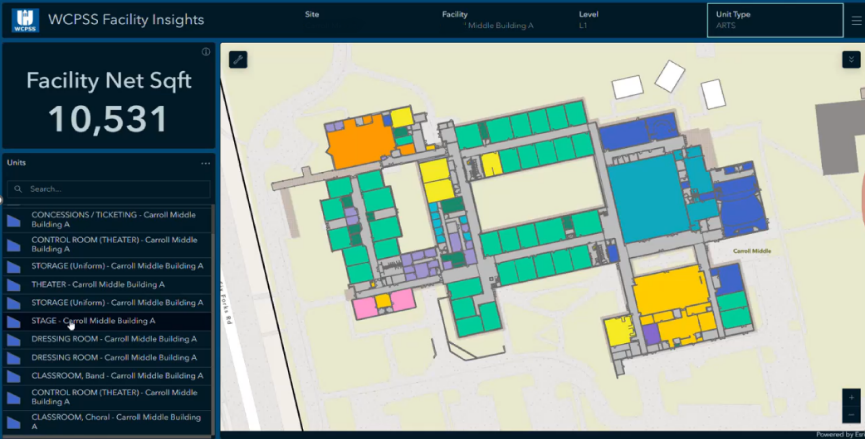Open info icon on Facility Net Sqft card

point(206,52)
